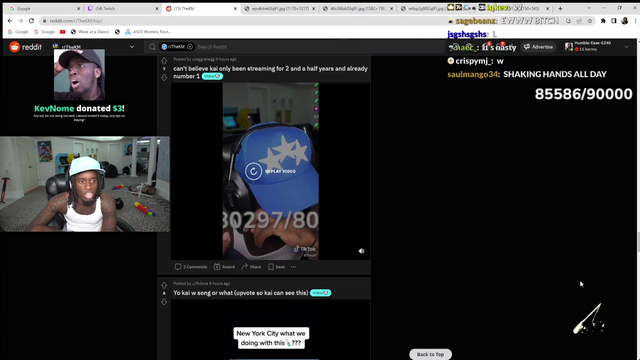Share the streaming post

tap(251, 267)
